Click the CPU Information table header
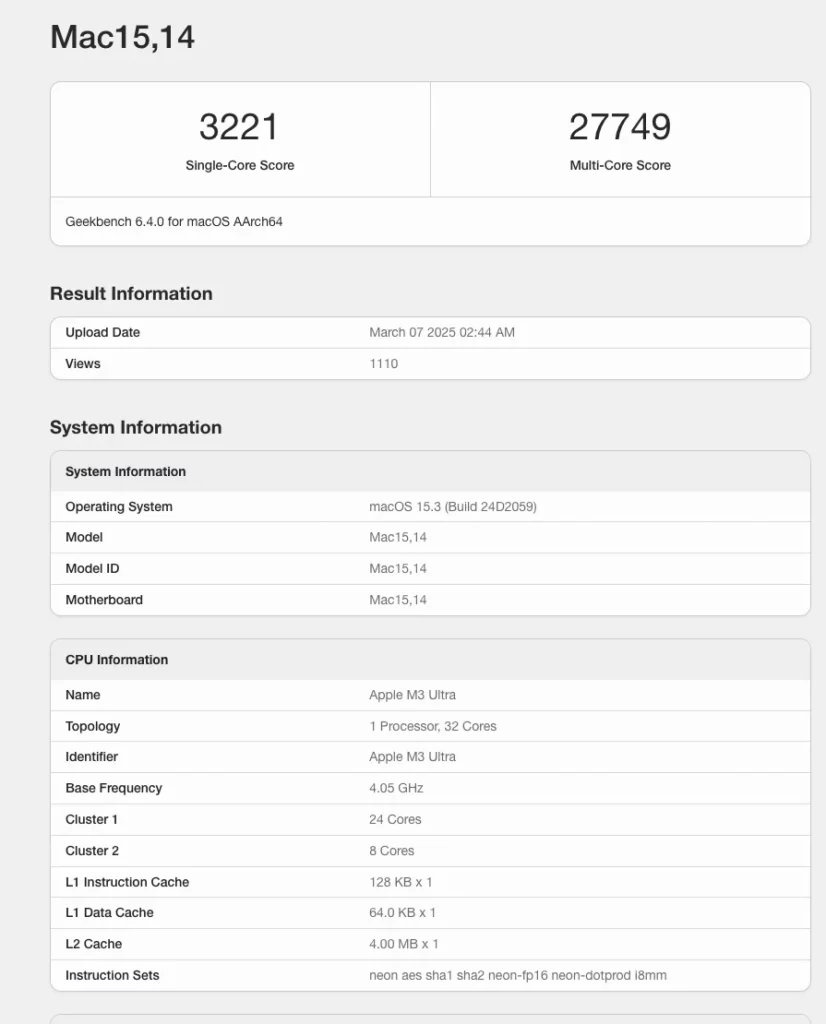This screenshot has width=826, height=1024. (117, 660)
